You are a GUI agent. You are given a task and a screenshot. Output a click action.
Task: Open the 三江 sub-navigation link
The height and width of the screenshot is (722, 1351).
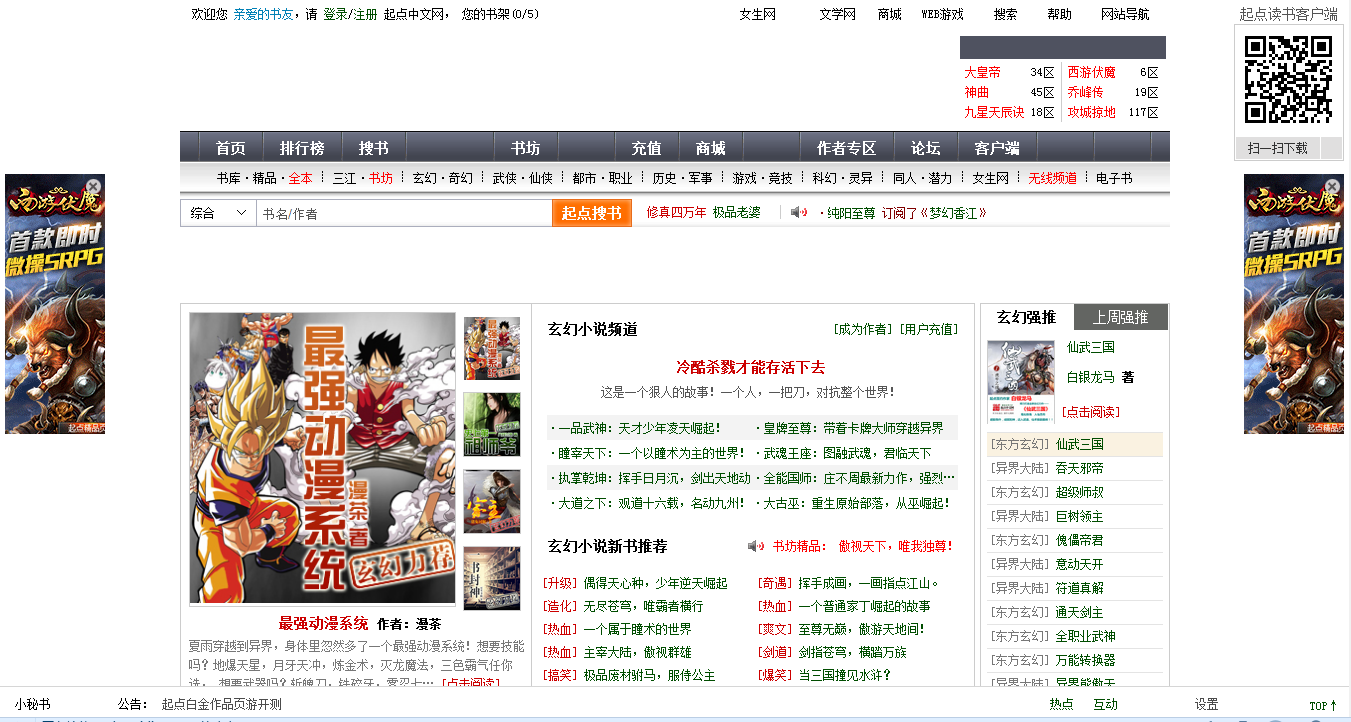[x=344, y=178]
